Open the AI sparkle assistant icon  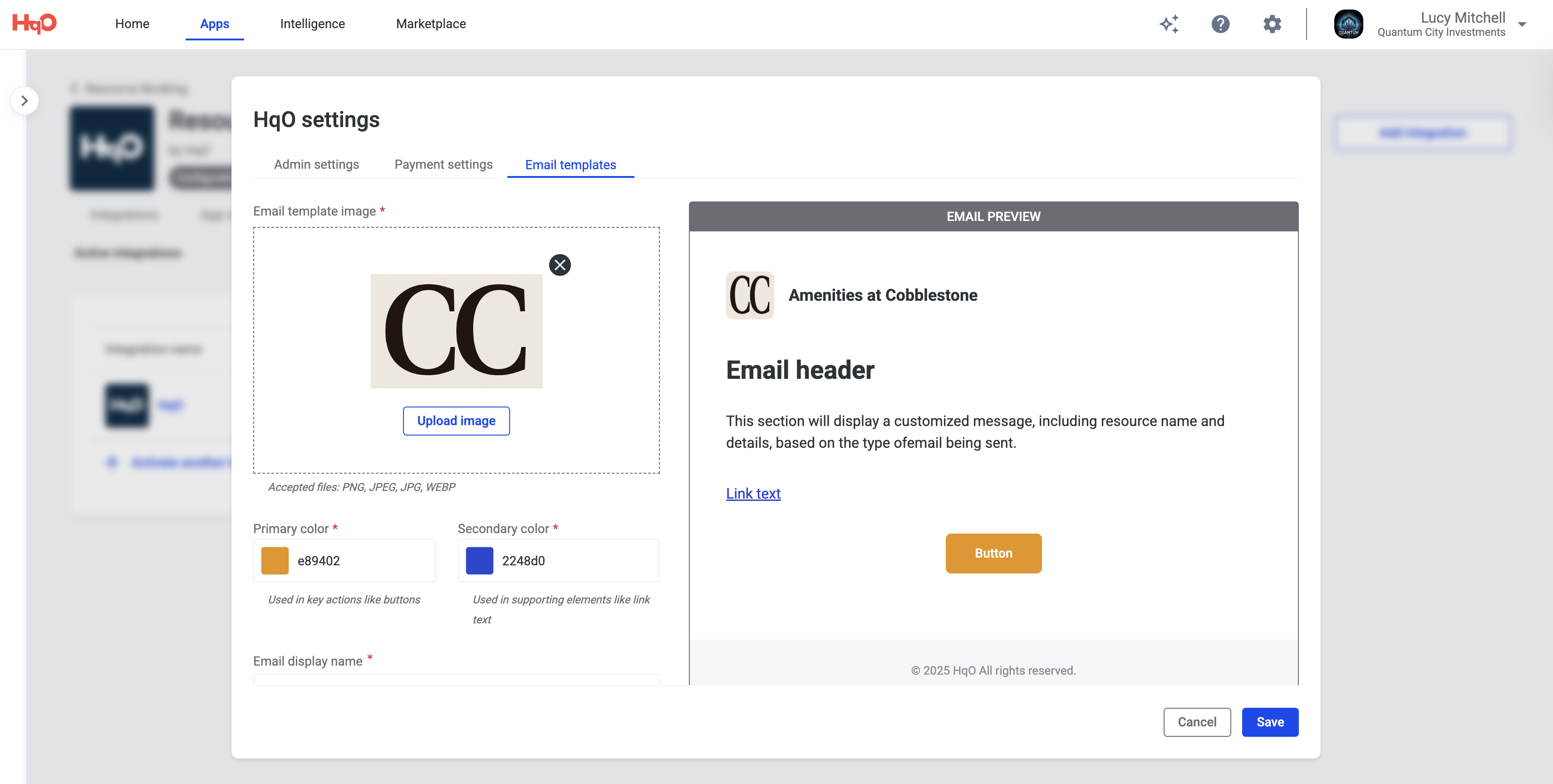tap(1169, 24)
